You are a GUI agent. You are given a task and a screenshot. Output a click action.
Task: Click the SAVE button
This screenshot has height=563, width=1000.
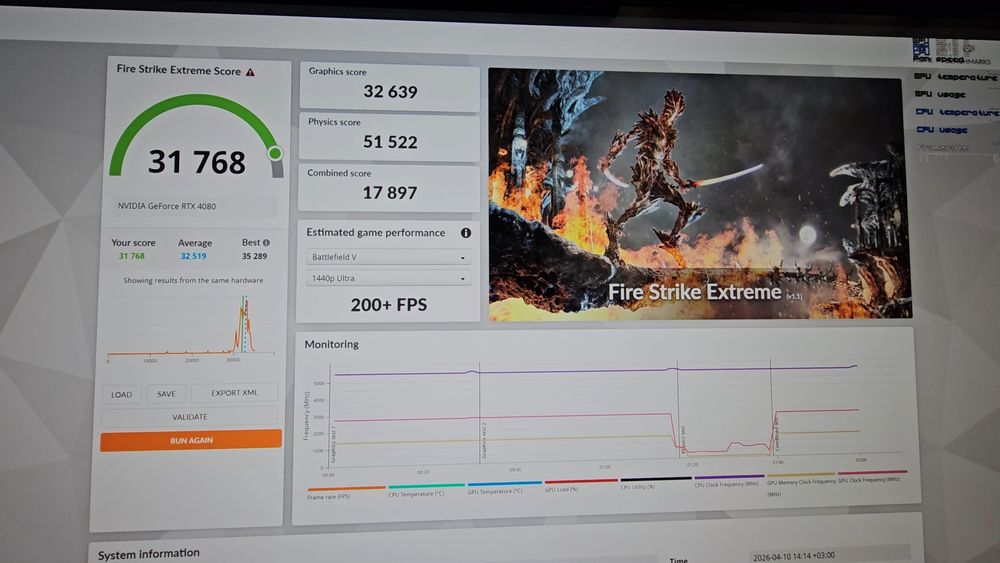pos(166,394)
